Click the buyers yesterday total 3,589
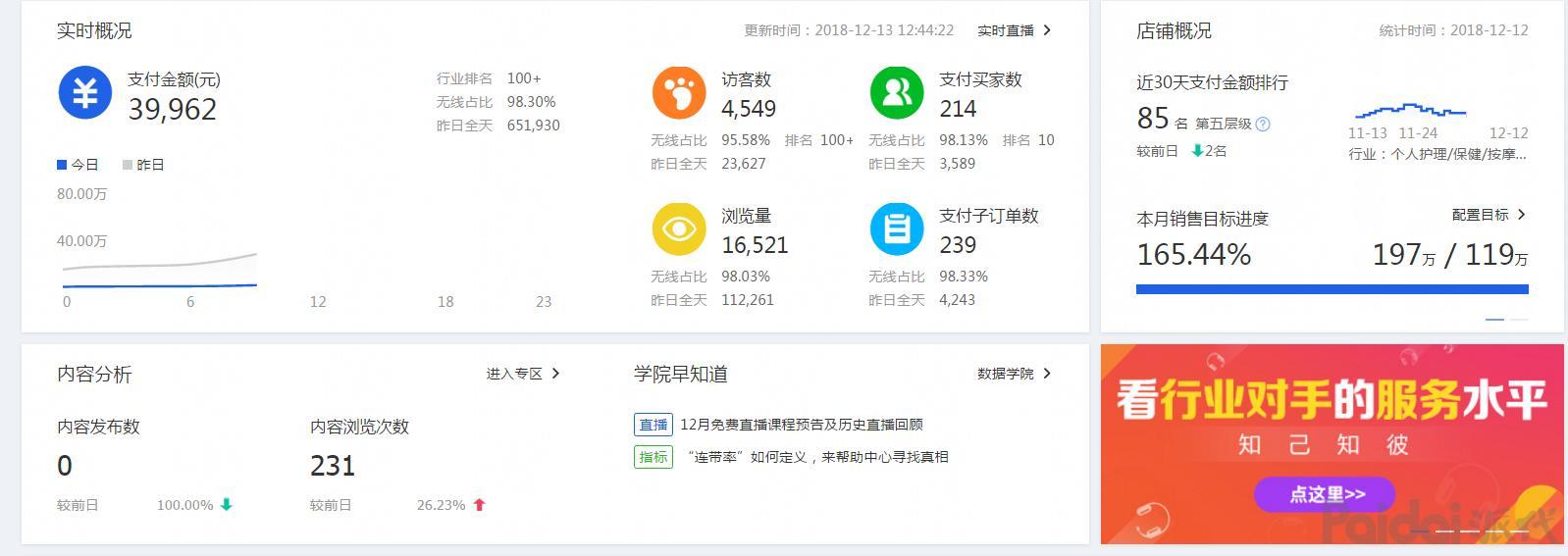The height and width of the screenshot is (556, 1568). (958, 164)
